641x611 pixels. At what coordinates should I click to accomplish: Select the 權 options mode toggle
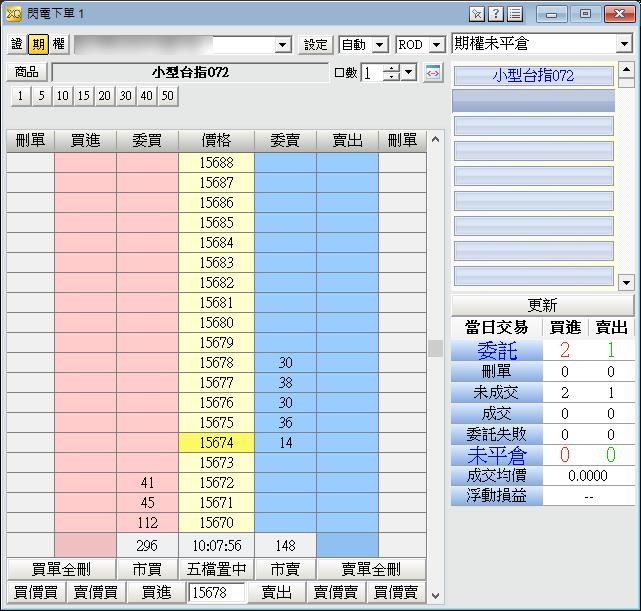59,44
